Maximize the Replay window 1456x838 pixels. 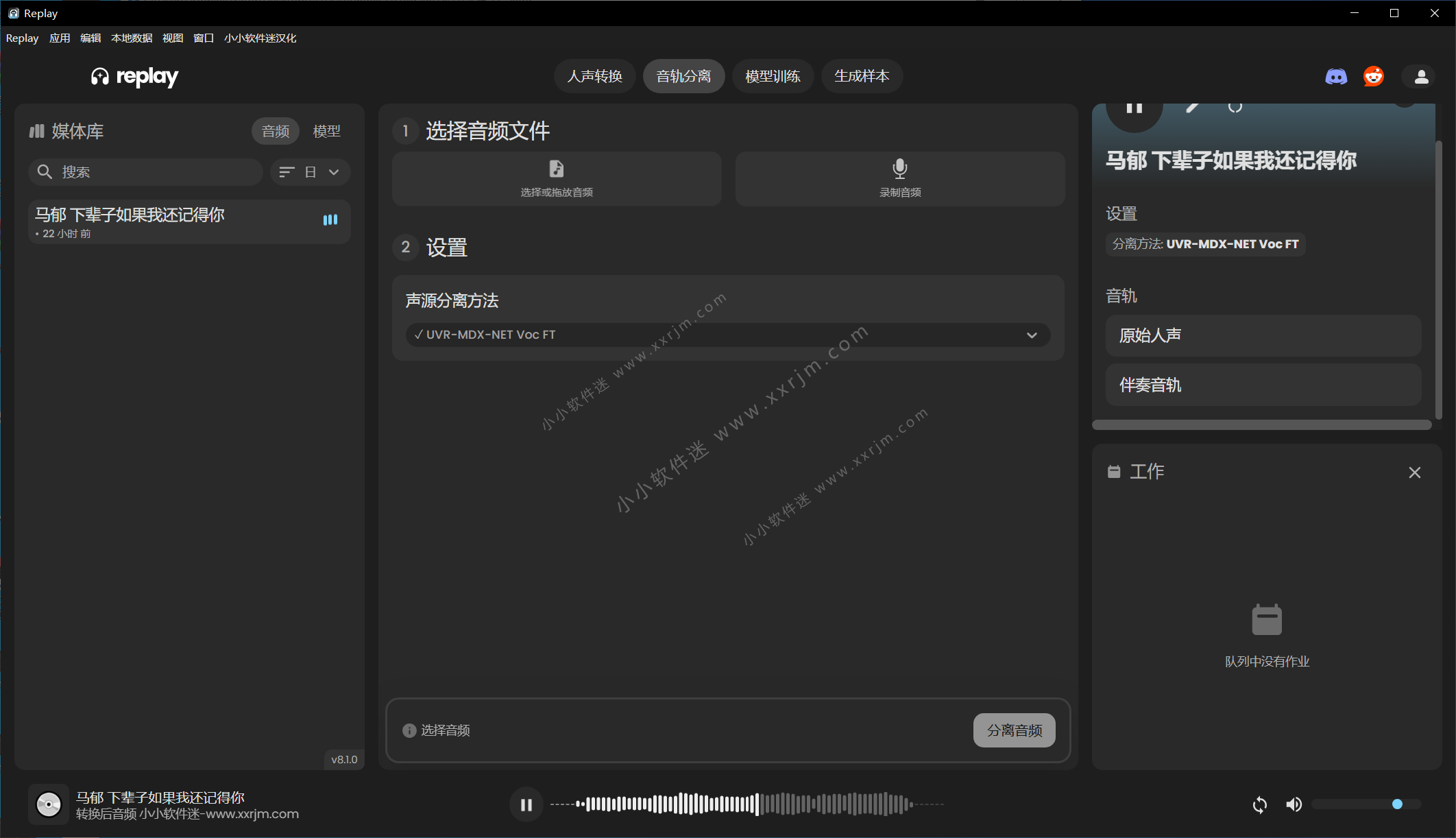[1394, 13]
